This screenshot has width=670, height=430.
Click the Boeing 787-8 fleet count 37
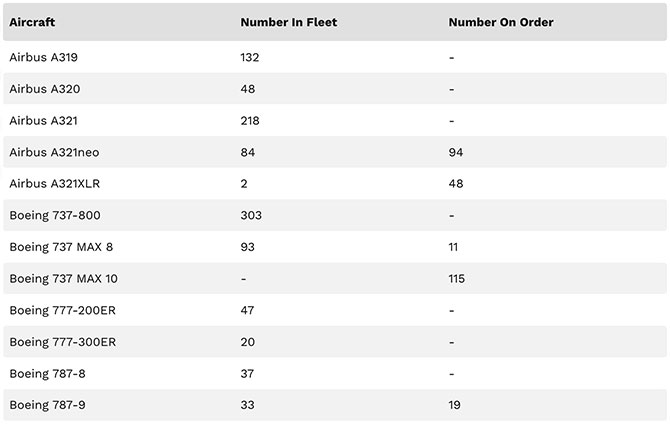pyautogui.click(x=248, y=373)
